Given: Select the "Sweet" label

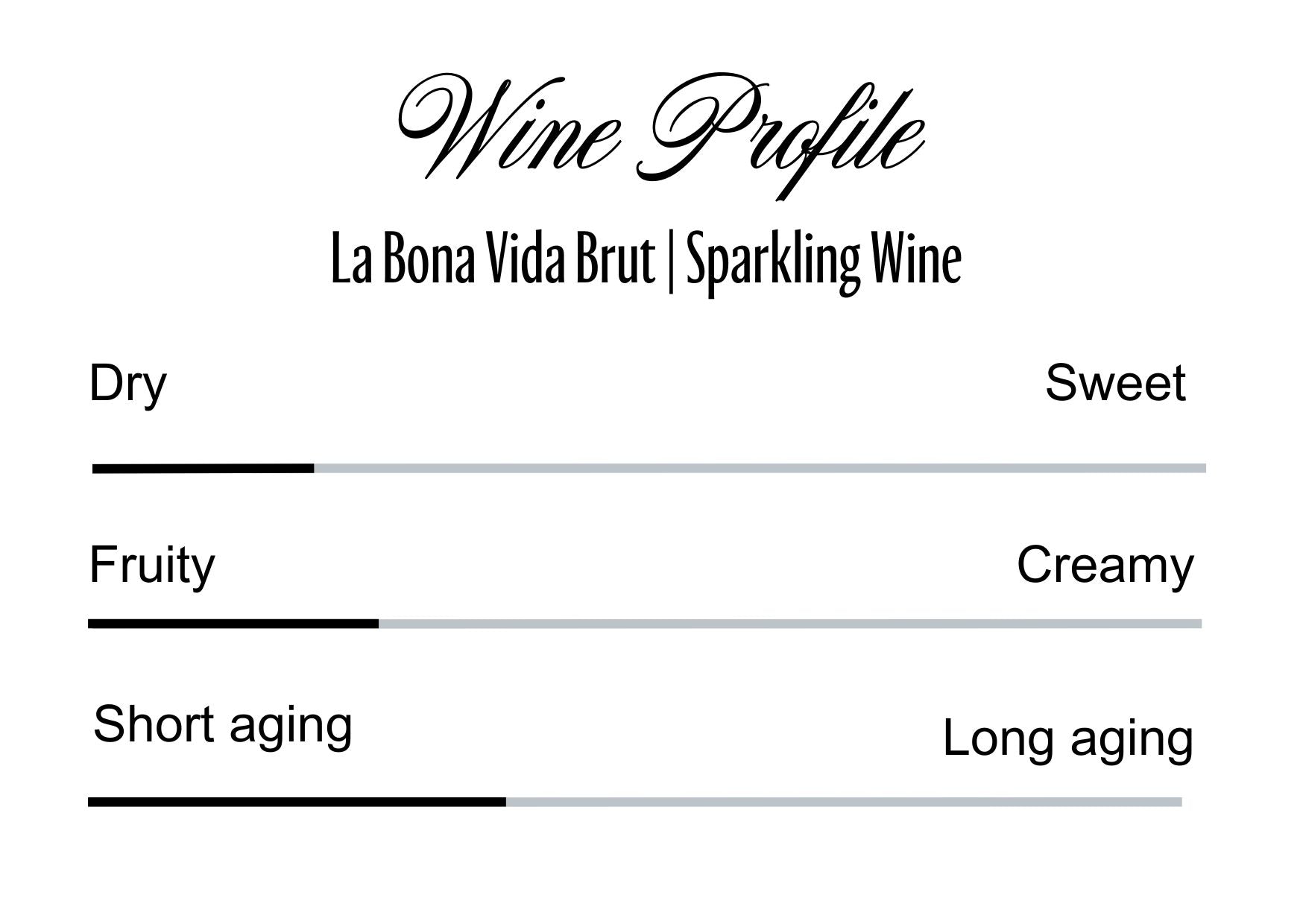Looking at the screenshot, I should (x=1114, y=384).
